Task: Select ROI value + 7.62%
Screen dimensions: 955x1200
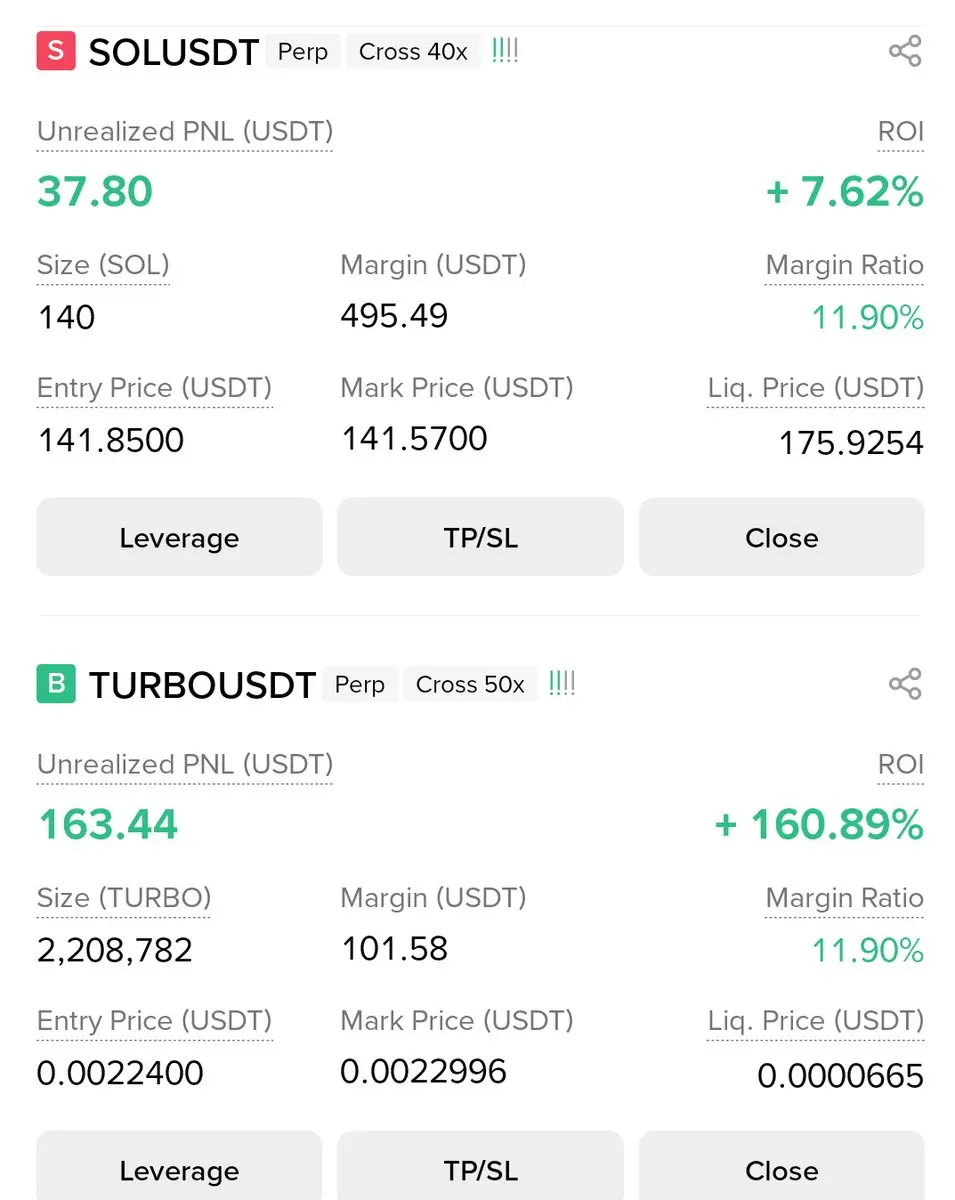Action: 844,191
